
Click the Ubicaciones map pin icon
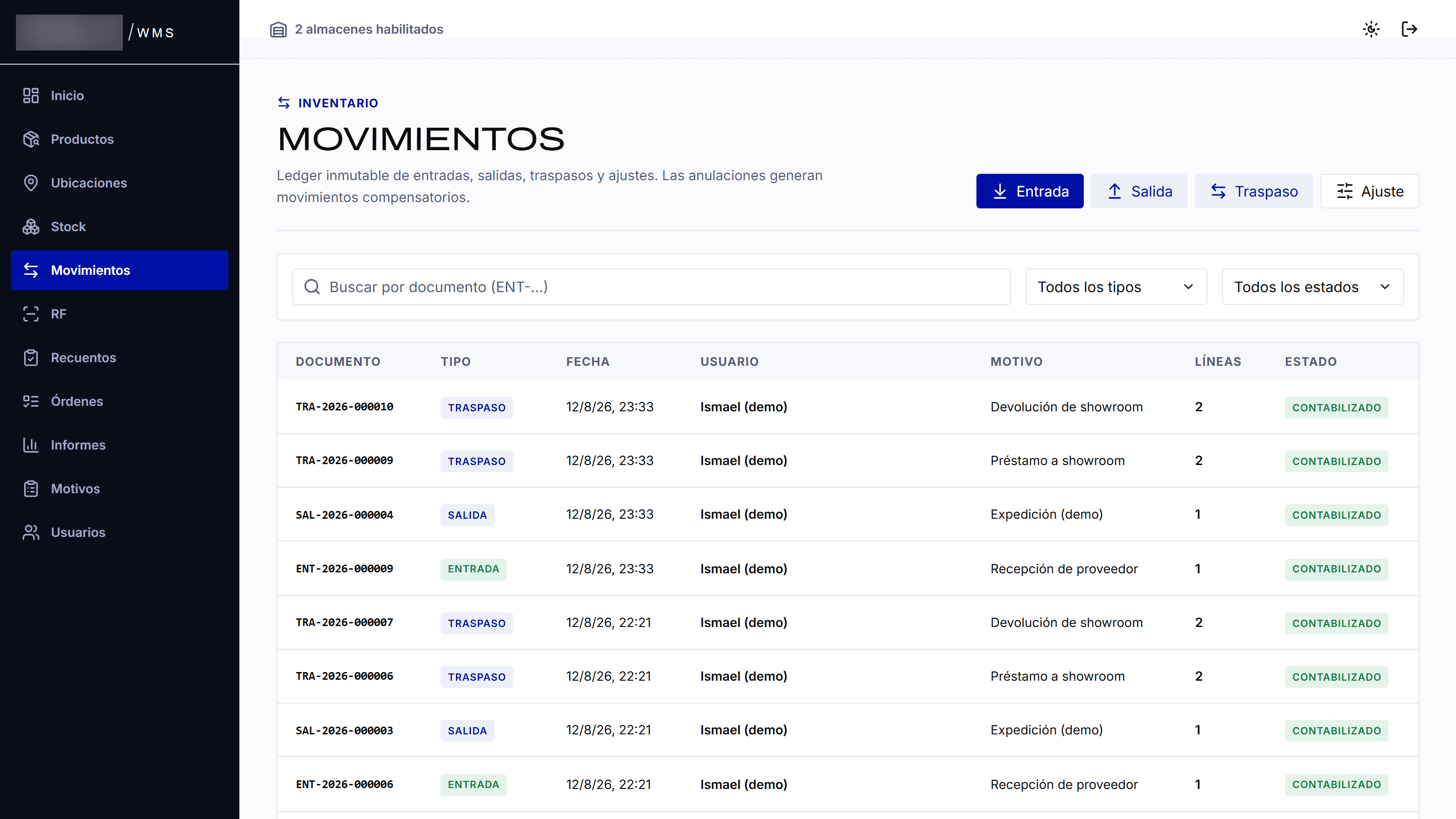30,182
